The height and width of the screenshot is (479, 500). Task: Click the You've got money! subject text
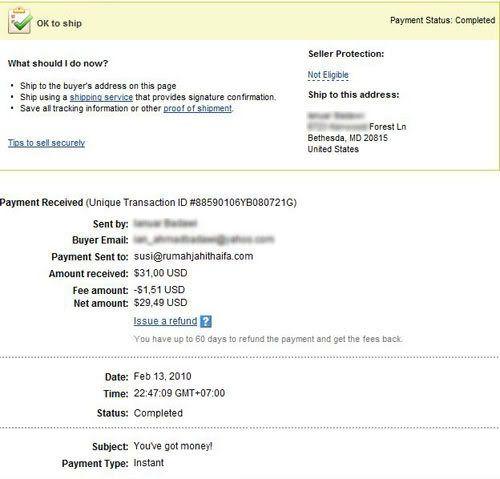pos(173,446)
